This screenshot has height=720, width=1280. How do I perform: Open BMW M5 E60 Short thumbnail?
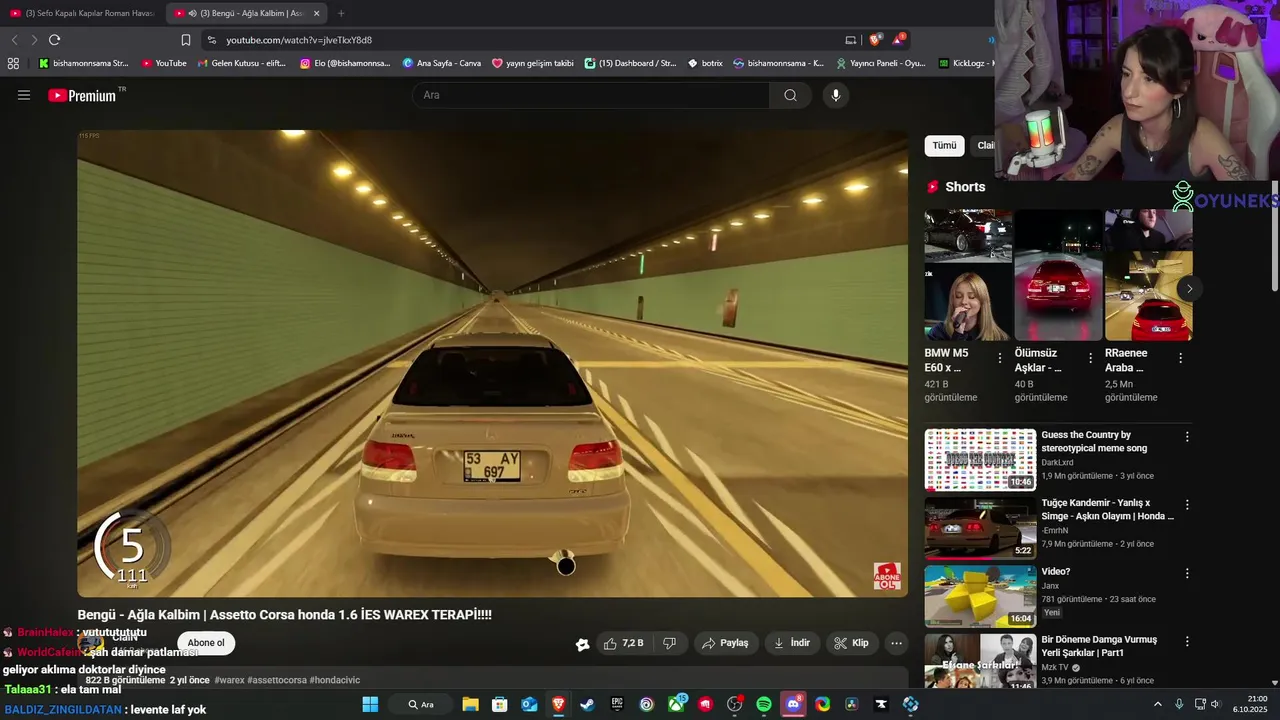[x=968, y=275]
